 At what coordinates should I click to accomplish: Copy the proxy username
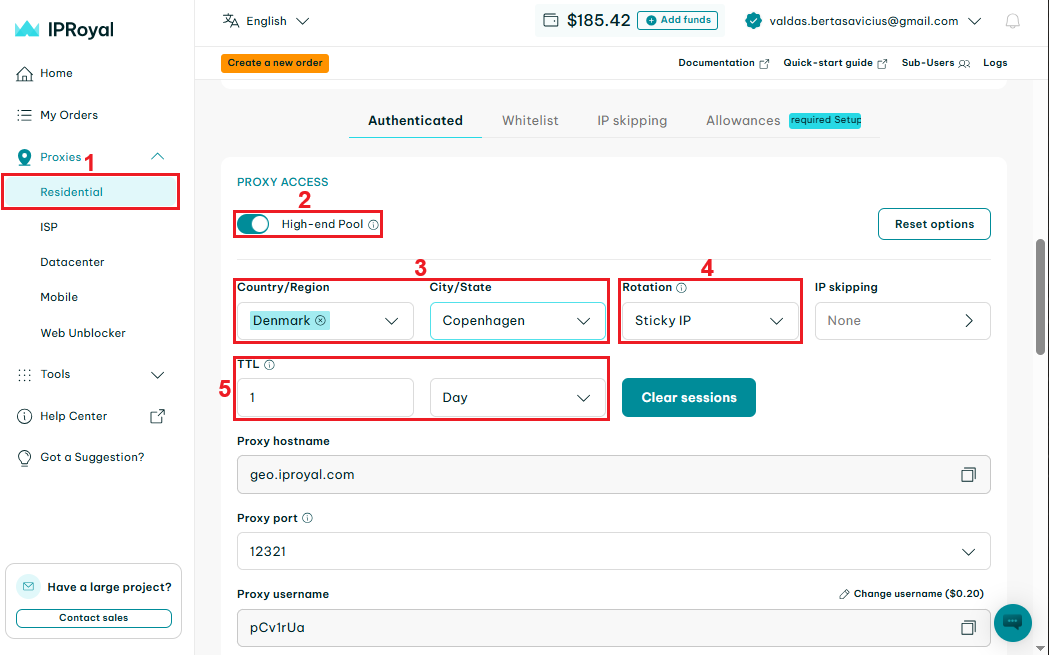point(968,628)
